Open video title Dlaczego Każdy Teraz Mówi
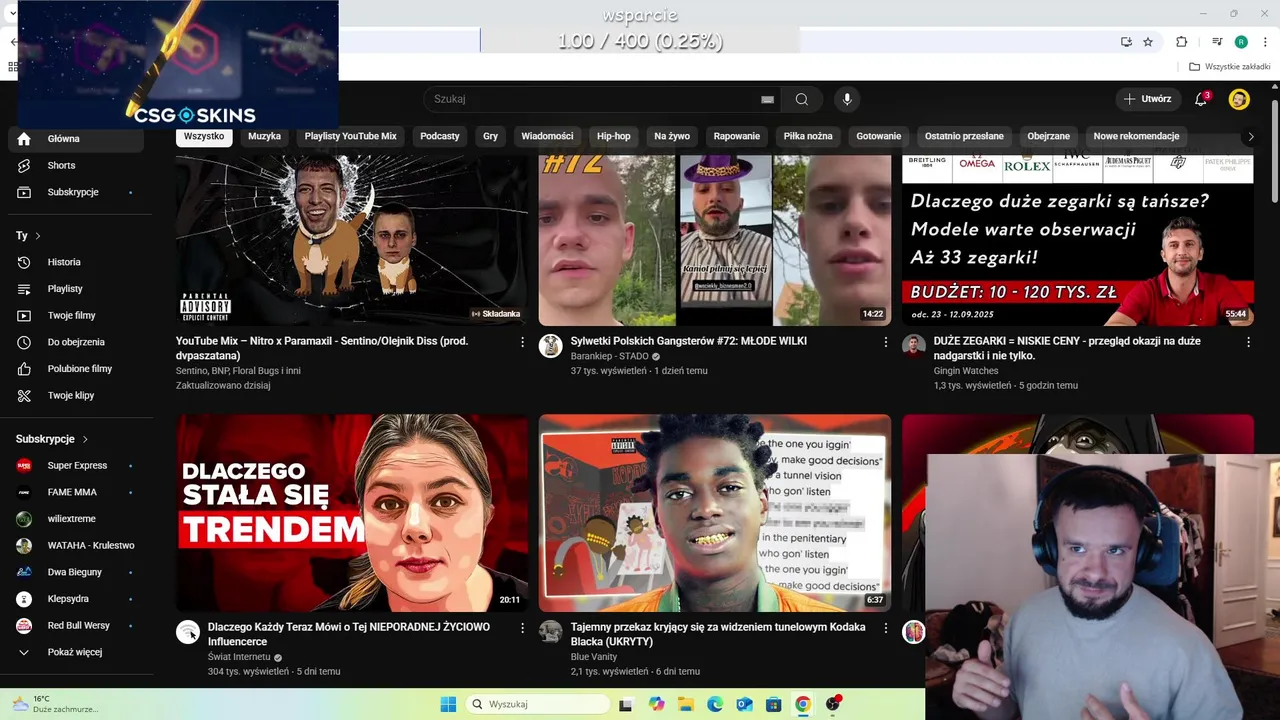The height and width of the screenshot is (720, 1280). [349, 634]
